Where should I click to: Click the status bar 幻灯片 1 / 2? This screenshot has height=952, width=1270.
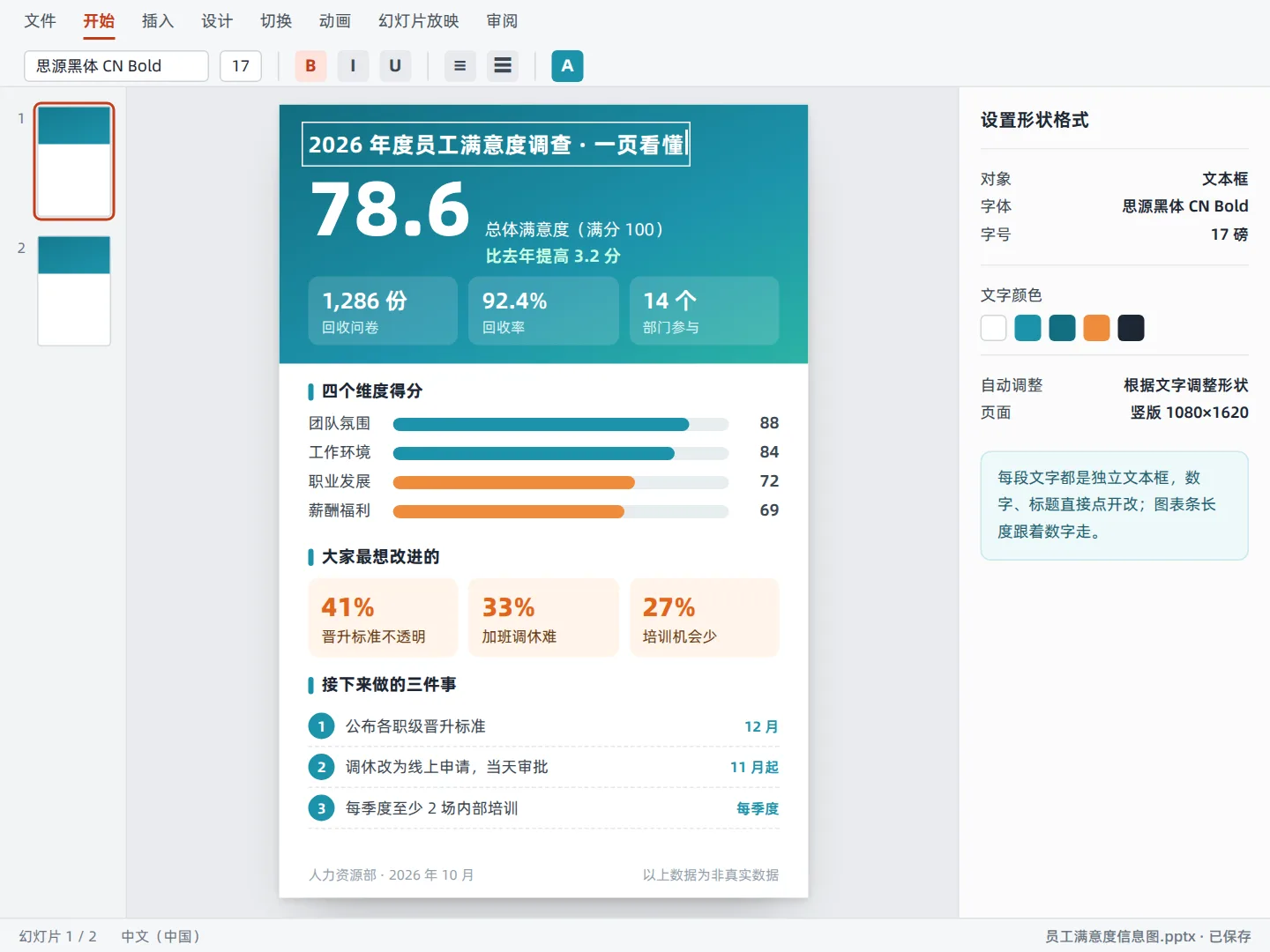[58, 936]
